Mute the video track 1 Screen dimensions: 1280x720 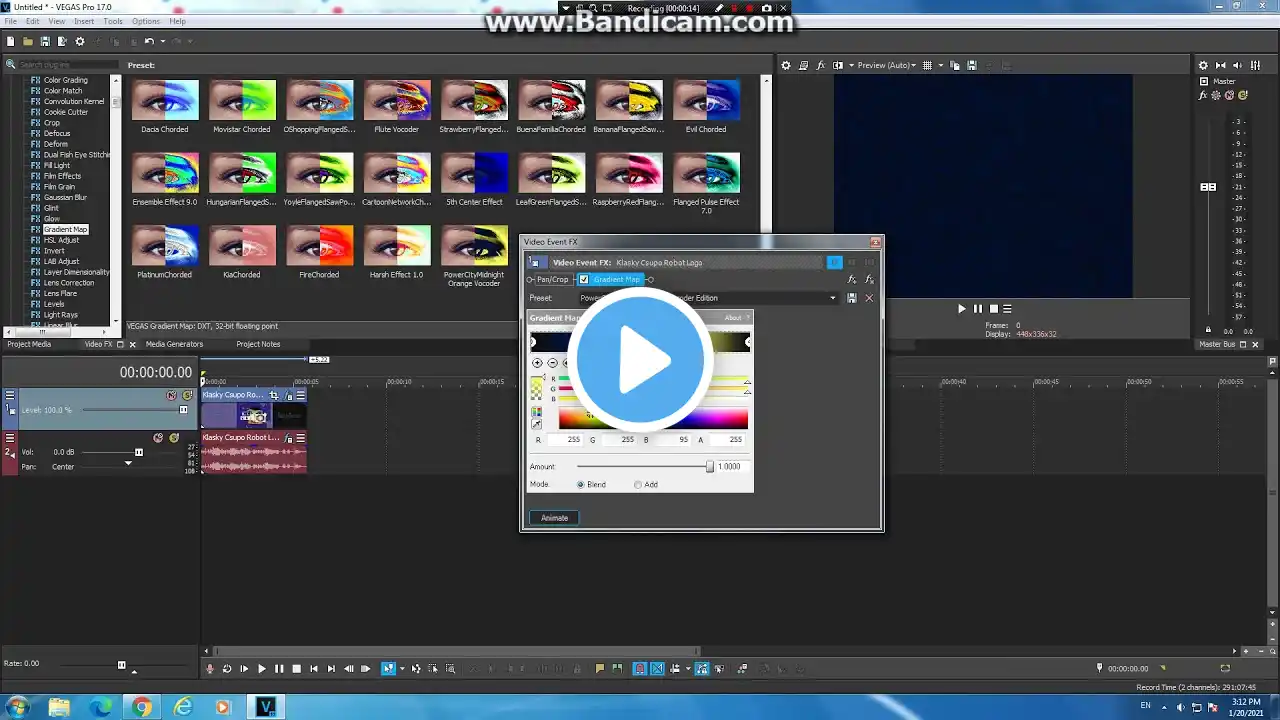pyautogui.click(x=172, y=395)
